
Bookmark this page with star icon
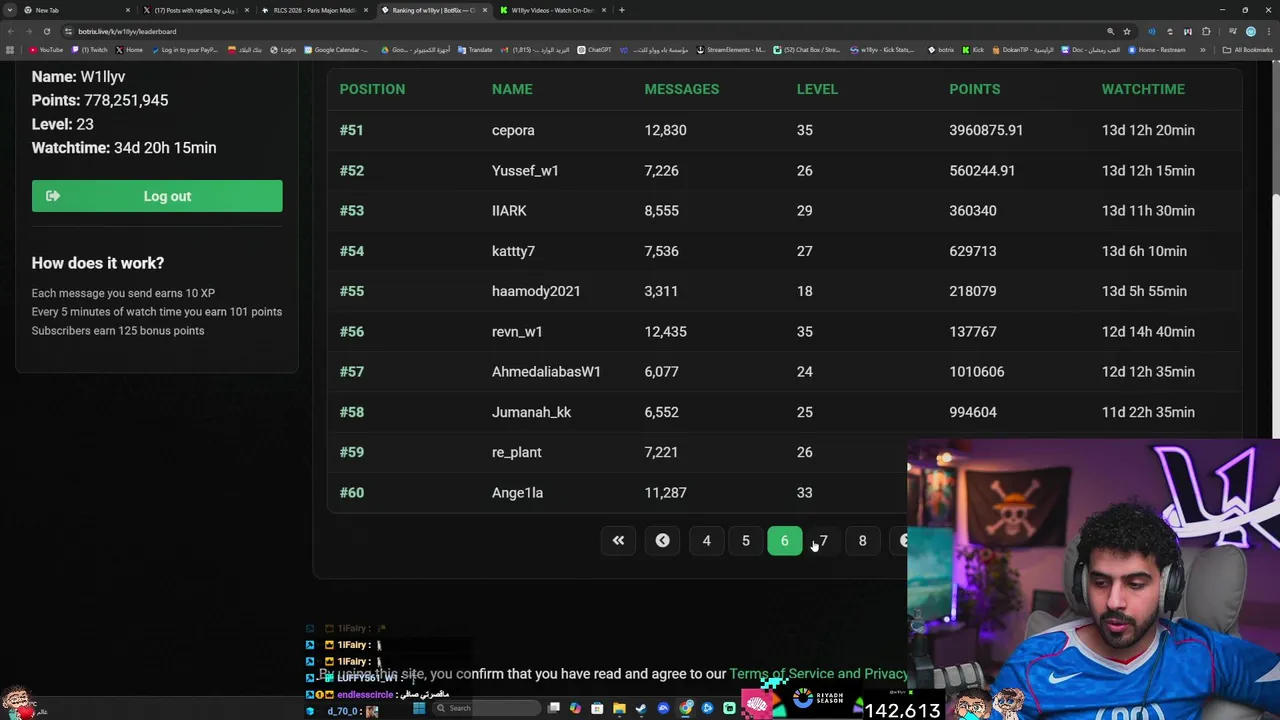click(x=1127, y=31)
